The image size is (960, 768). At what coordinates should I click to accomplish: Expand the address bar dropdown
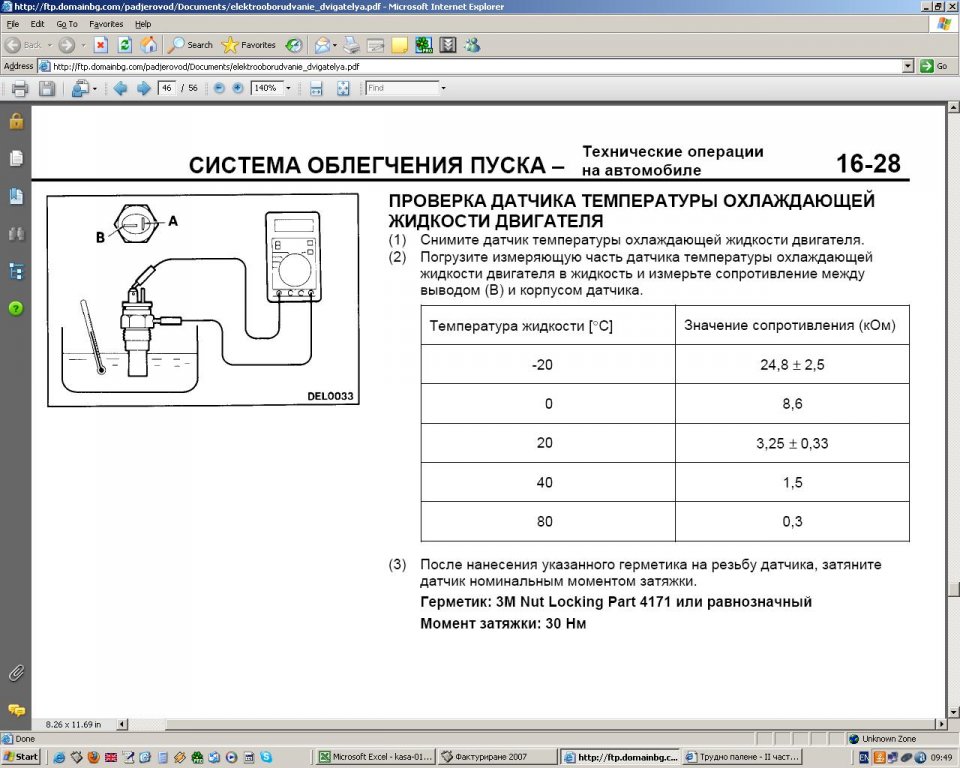908,66
